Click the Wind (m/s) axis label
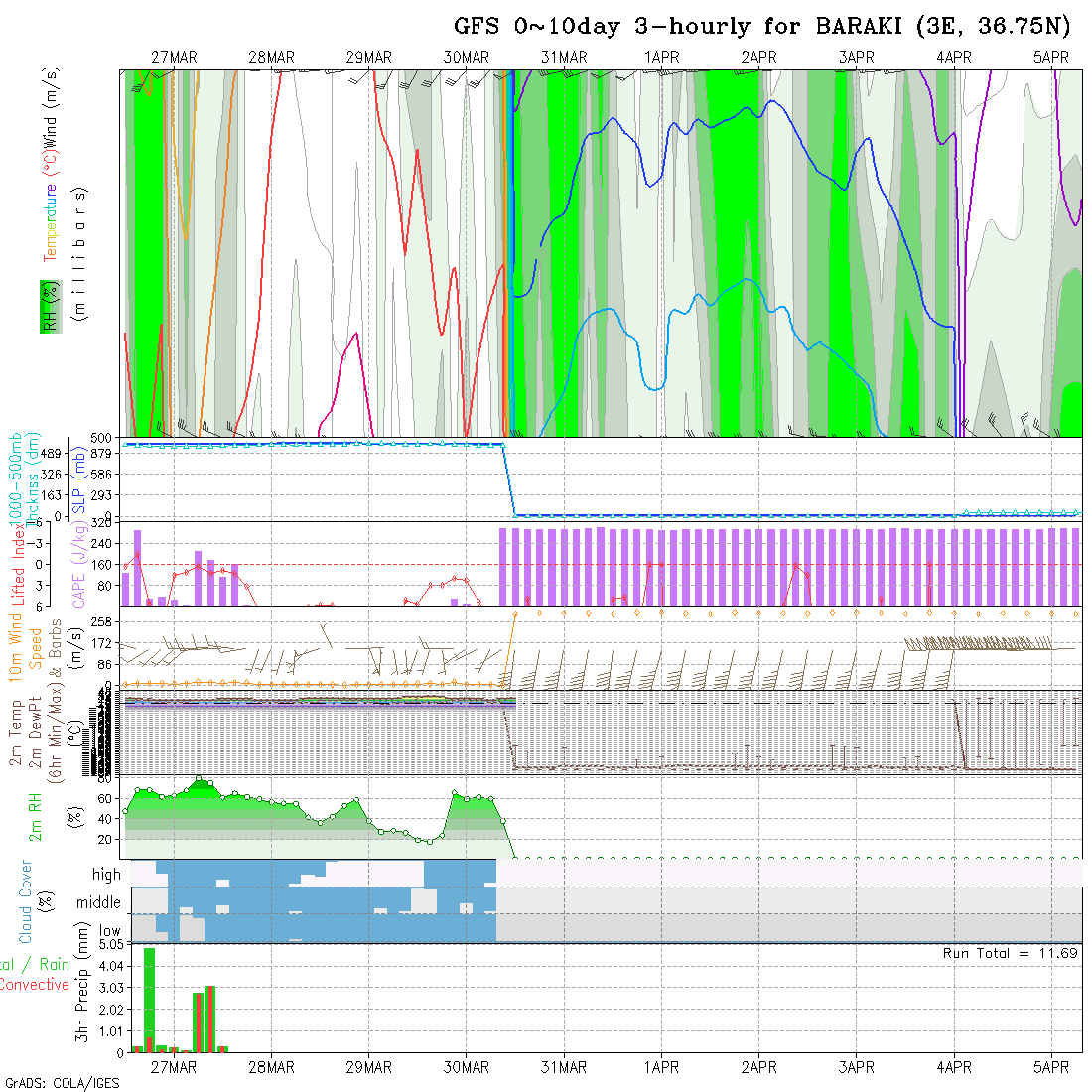 coord(51,107)
